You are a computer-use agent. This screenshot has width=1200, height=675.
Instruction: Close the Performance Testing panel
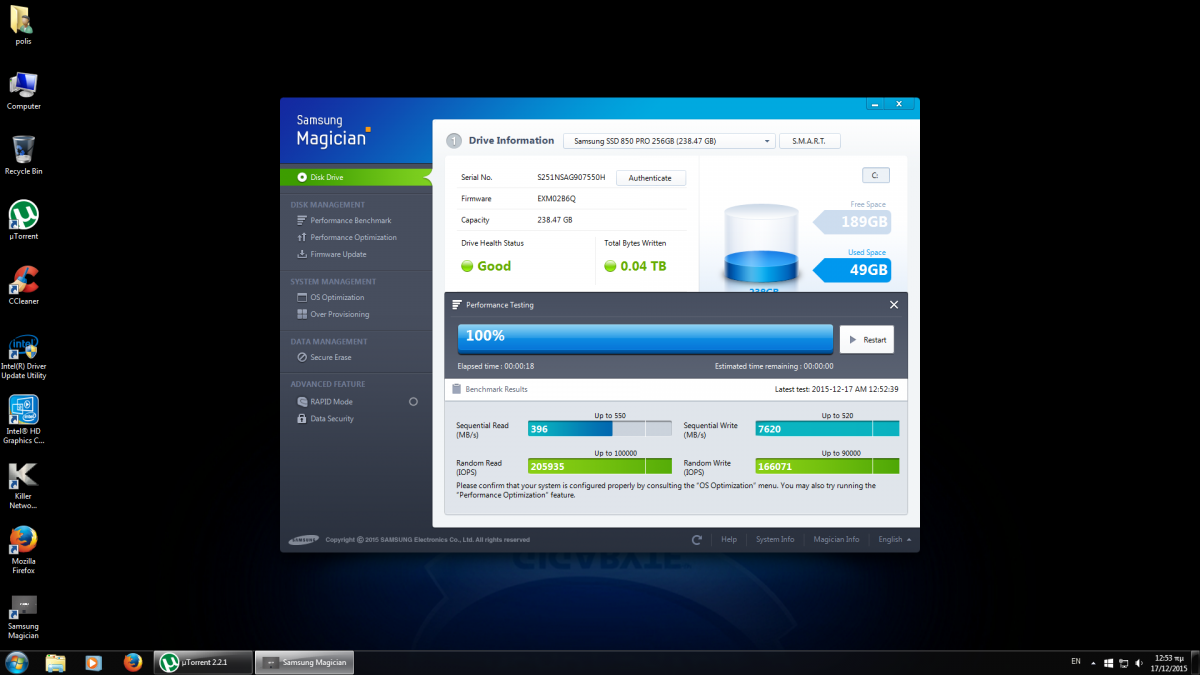pos(894,304)
